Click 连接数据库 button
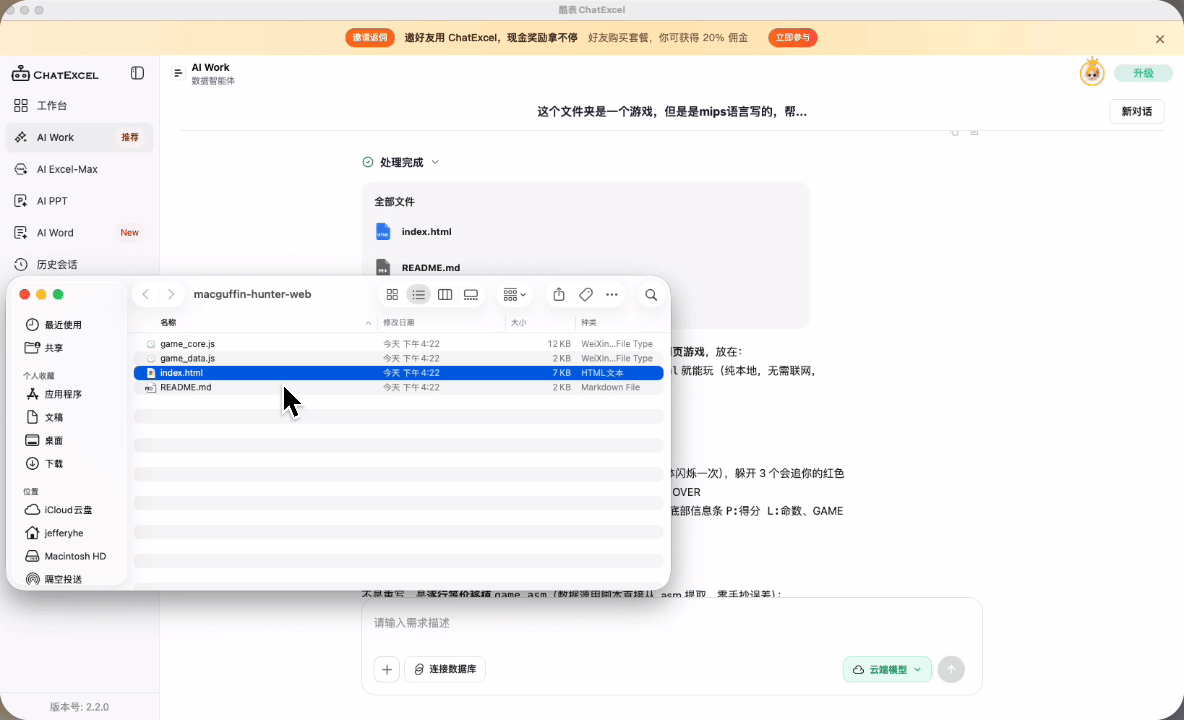Viewport: 1184px width, 720px height. click(x=446, y=669)
